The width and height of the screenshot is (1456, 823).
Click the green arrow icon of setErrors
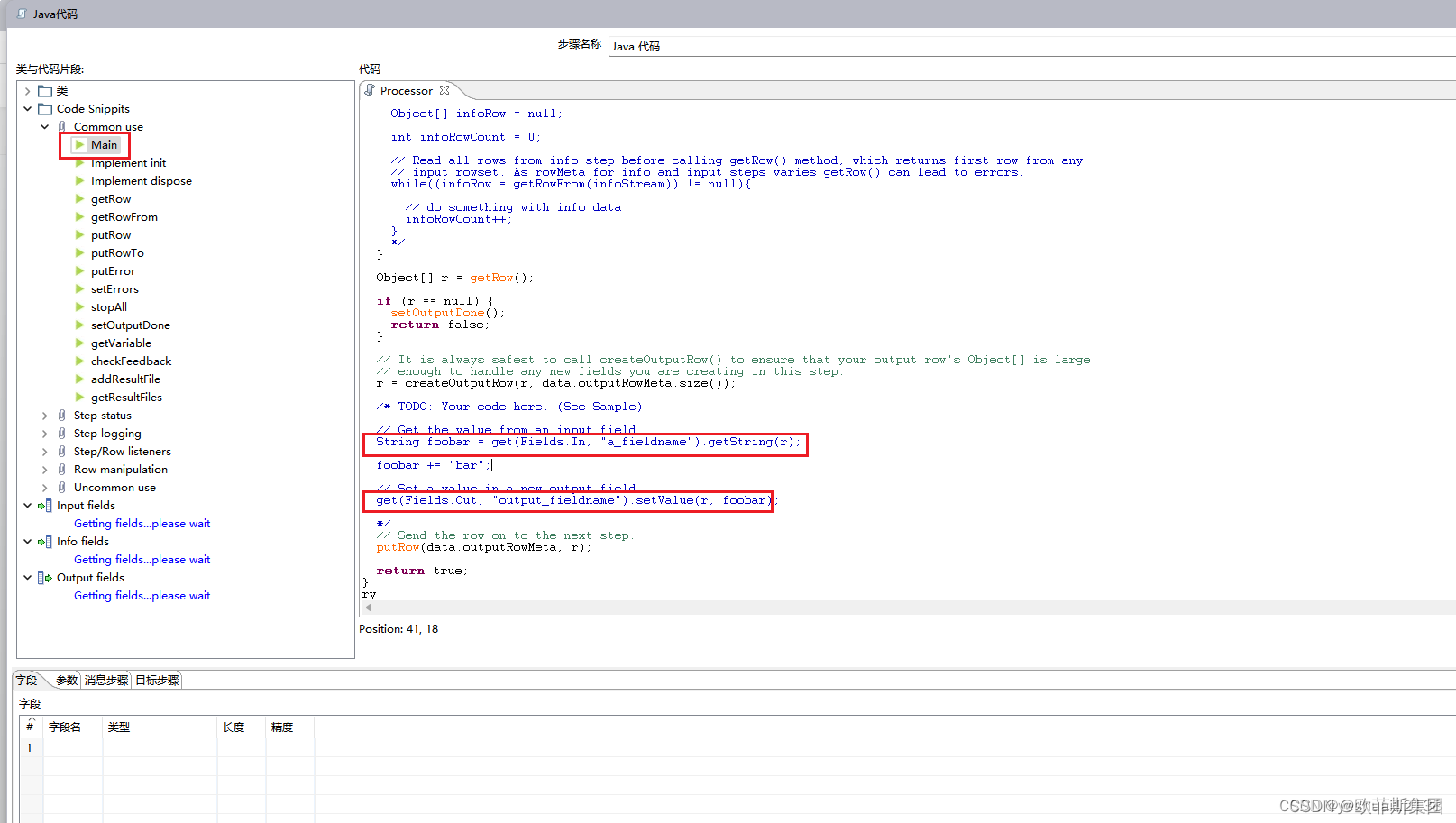click(79, 289)
